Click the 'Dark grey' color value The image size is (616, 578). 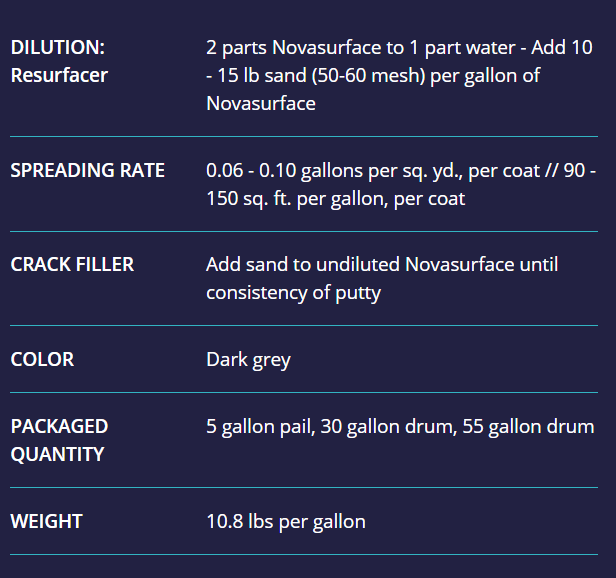pyautogui.click(x=248, y=359)
